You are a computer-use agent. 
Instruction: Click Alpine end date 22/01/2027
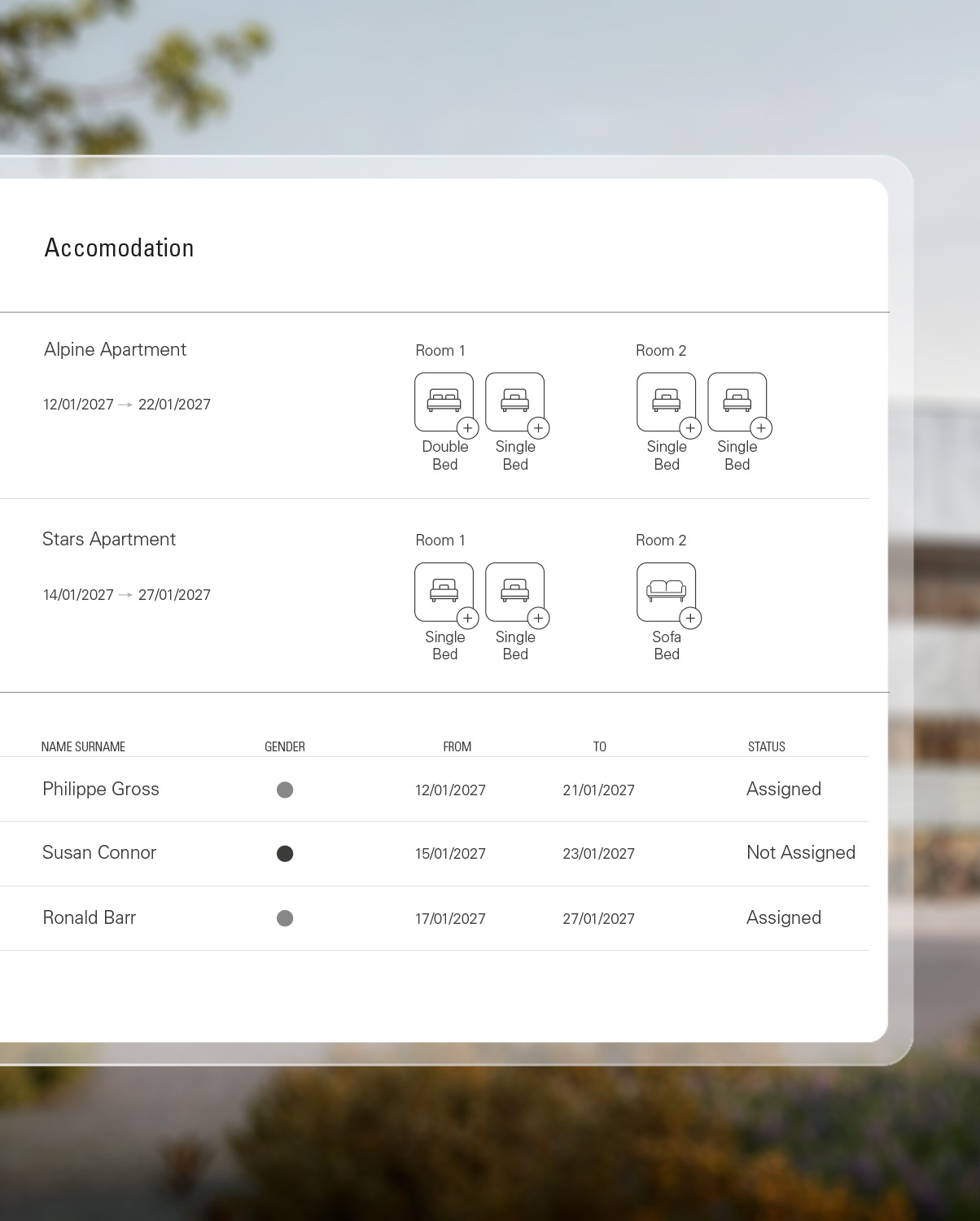coord(174,405)
